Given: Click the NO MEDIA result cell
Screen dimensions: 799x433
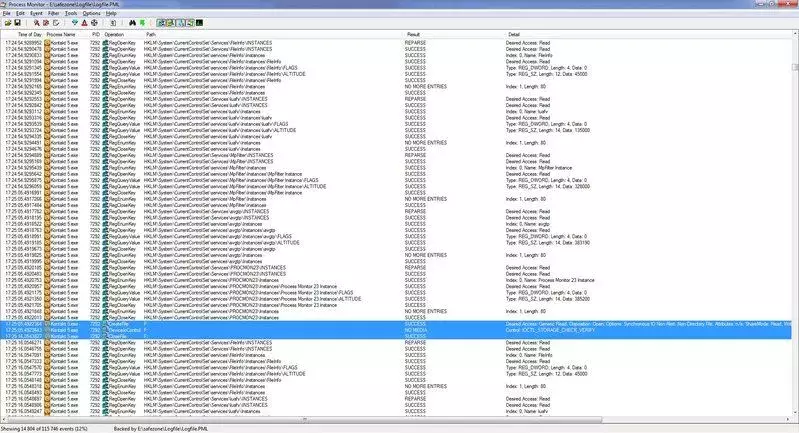Looking at the screenshot, I should (416, 330).
